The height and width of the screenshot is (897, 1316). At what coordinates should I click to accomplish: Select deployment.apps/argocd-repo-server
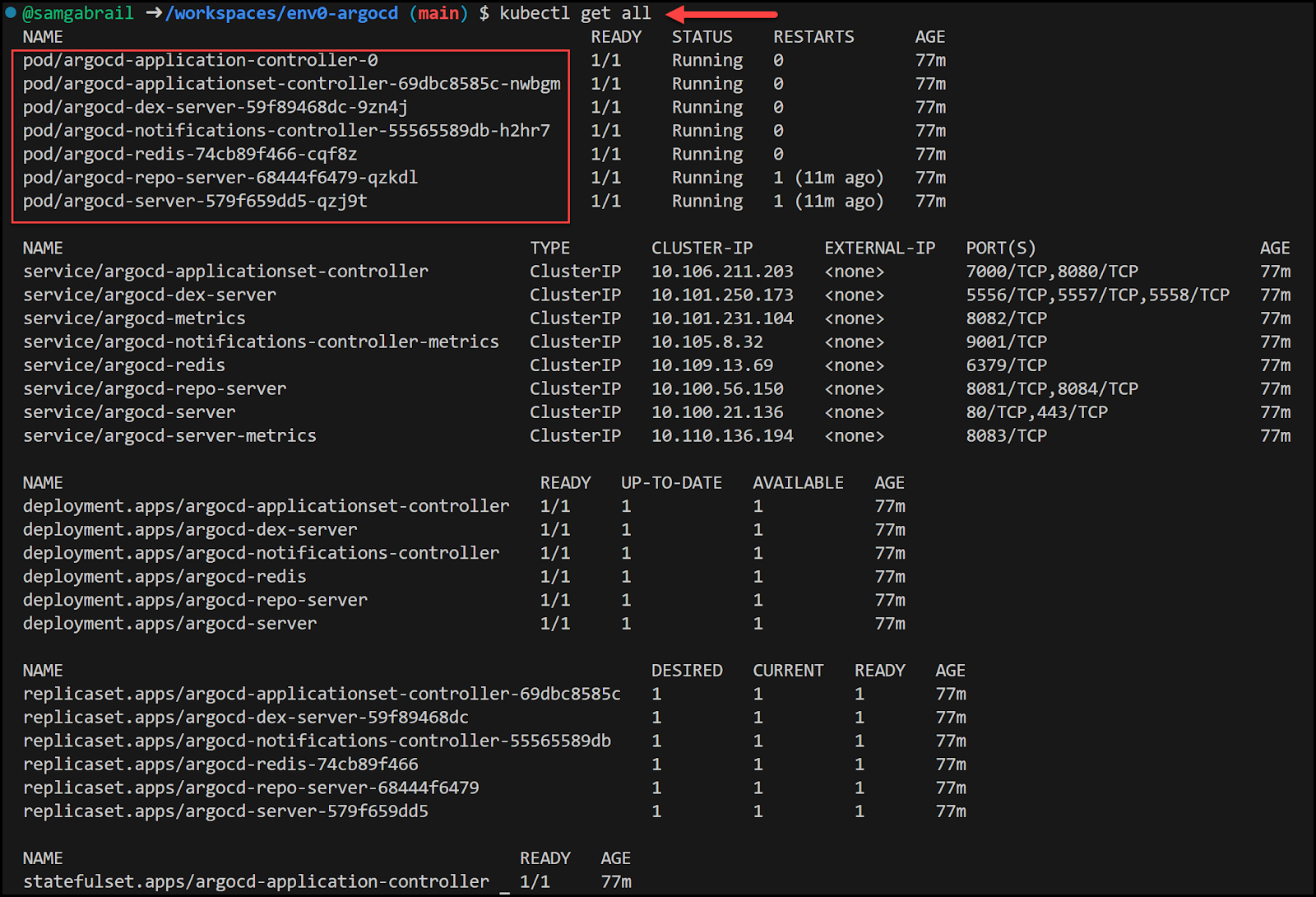coord(195,600)
